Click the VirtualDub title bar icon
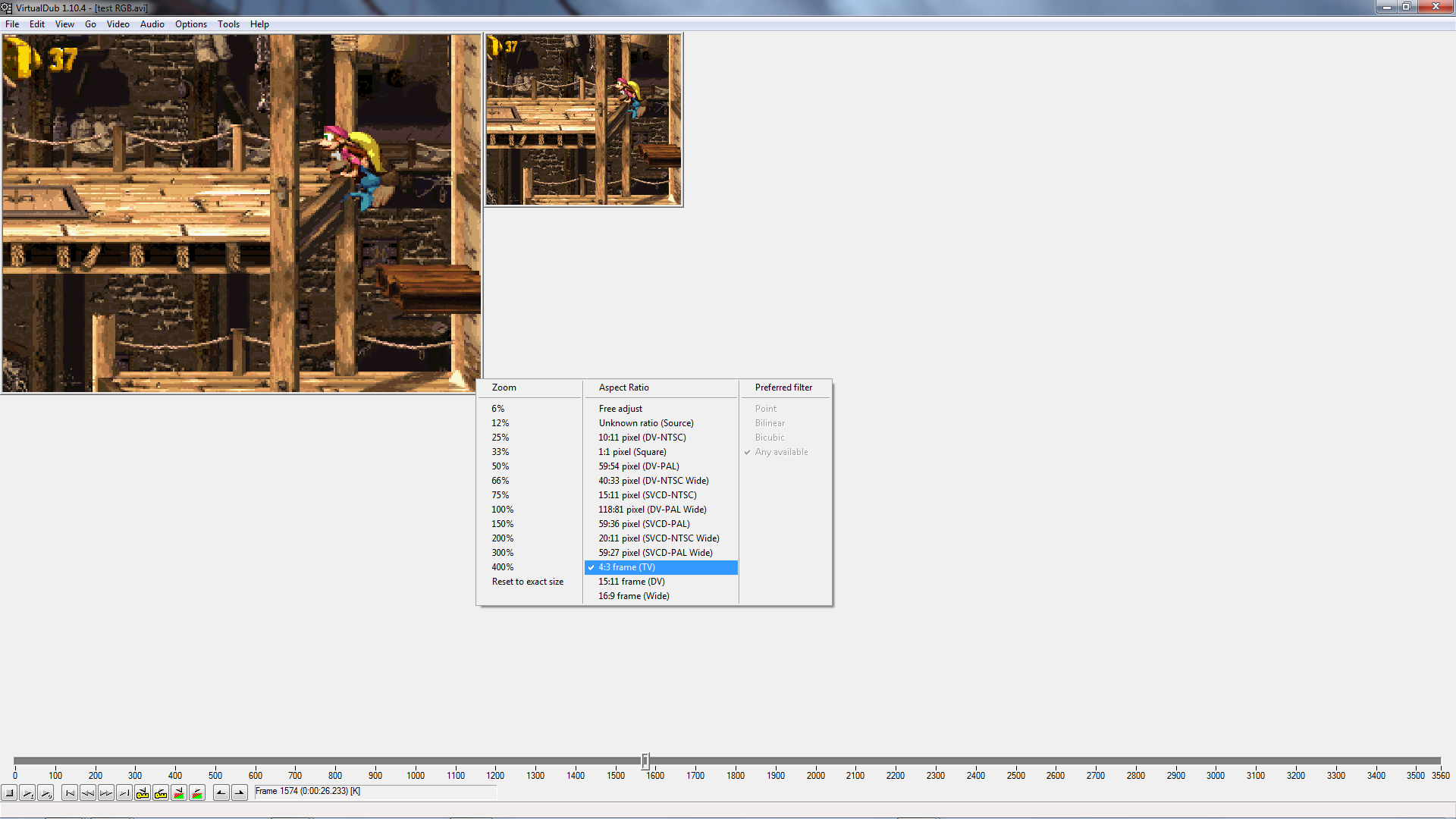 pos(7,8)
